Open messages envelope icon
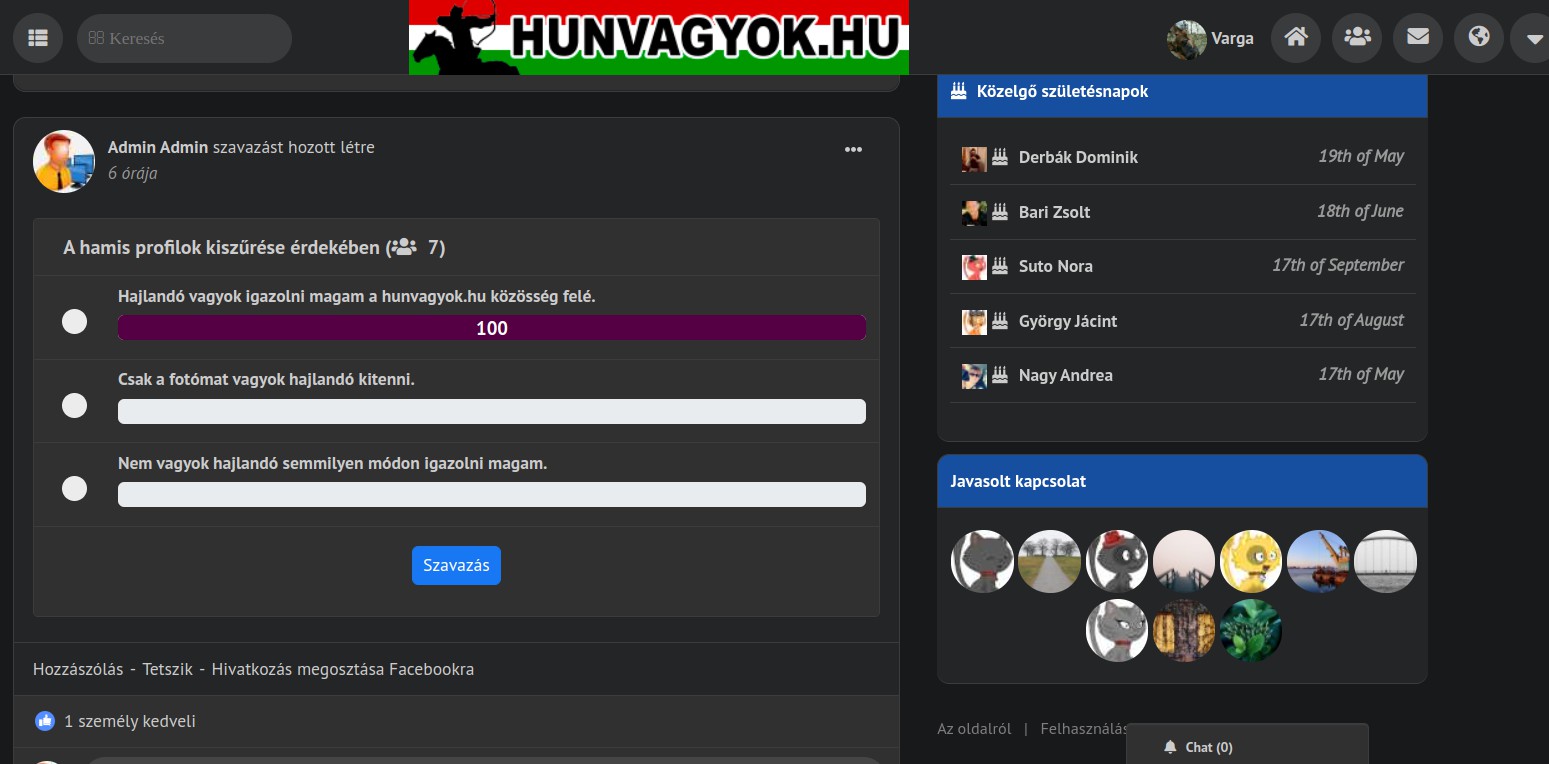1549x764 pixels. click(1418, 38)
